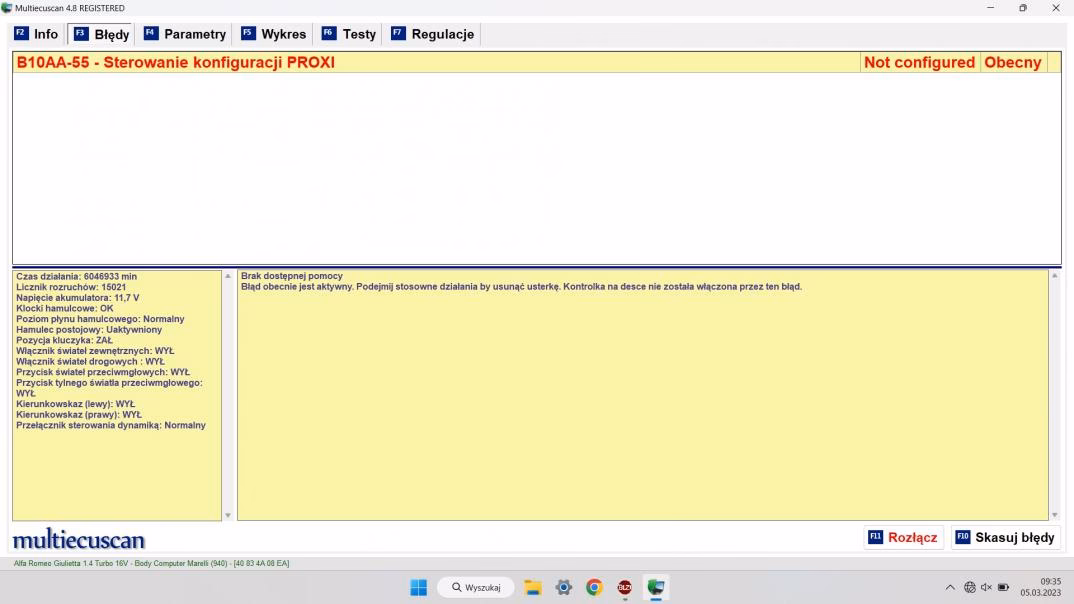Click the Settings gear icon on the taskbar
Image resolution: width=1074 pixels, height=604 pixels.
point(563,587)
